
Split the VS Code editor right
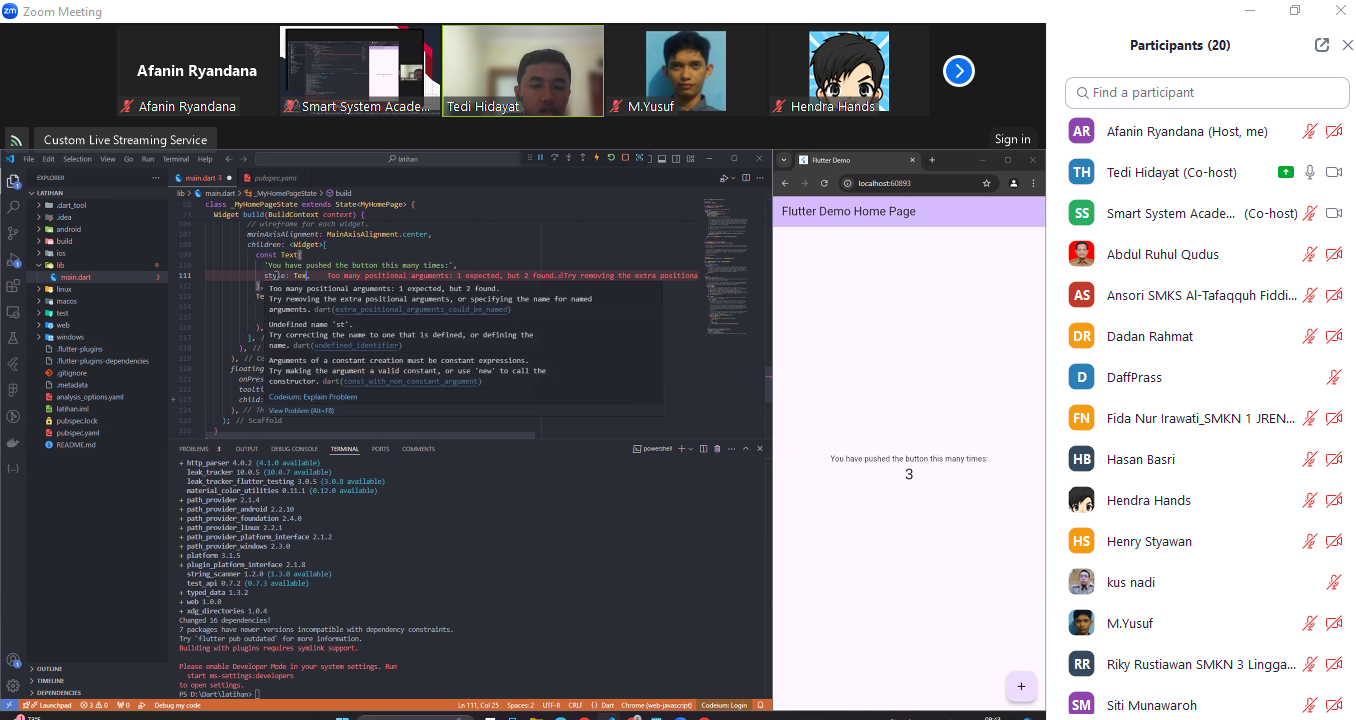point(746,178)
